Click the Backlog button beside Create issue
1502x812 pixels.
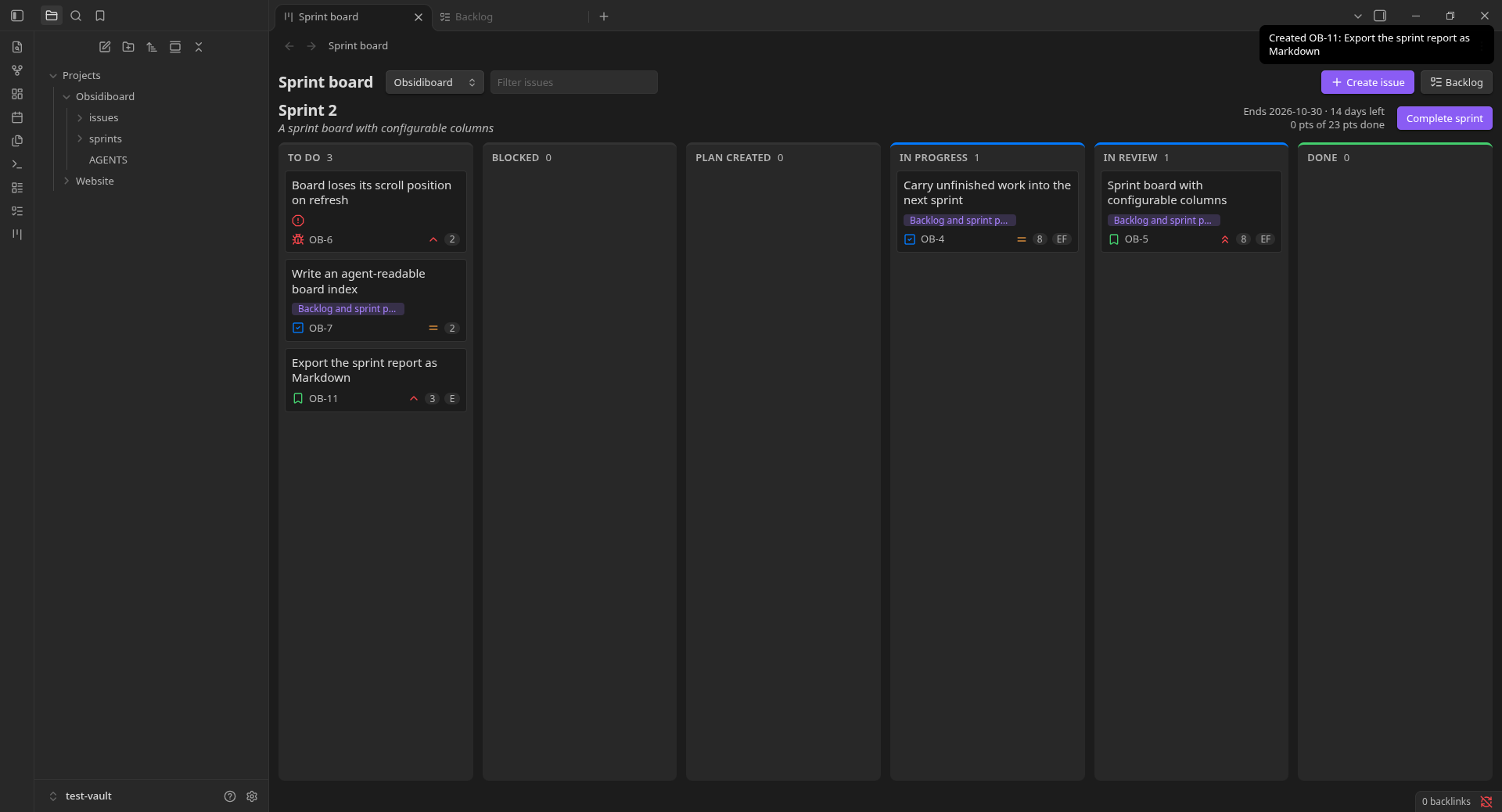click(1457, 82)
